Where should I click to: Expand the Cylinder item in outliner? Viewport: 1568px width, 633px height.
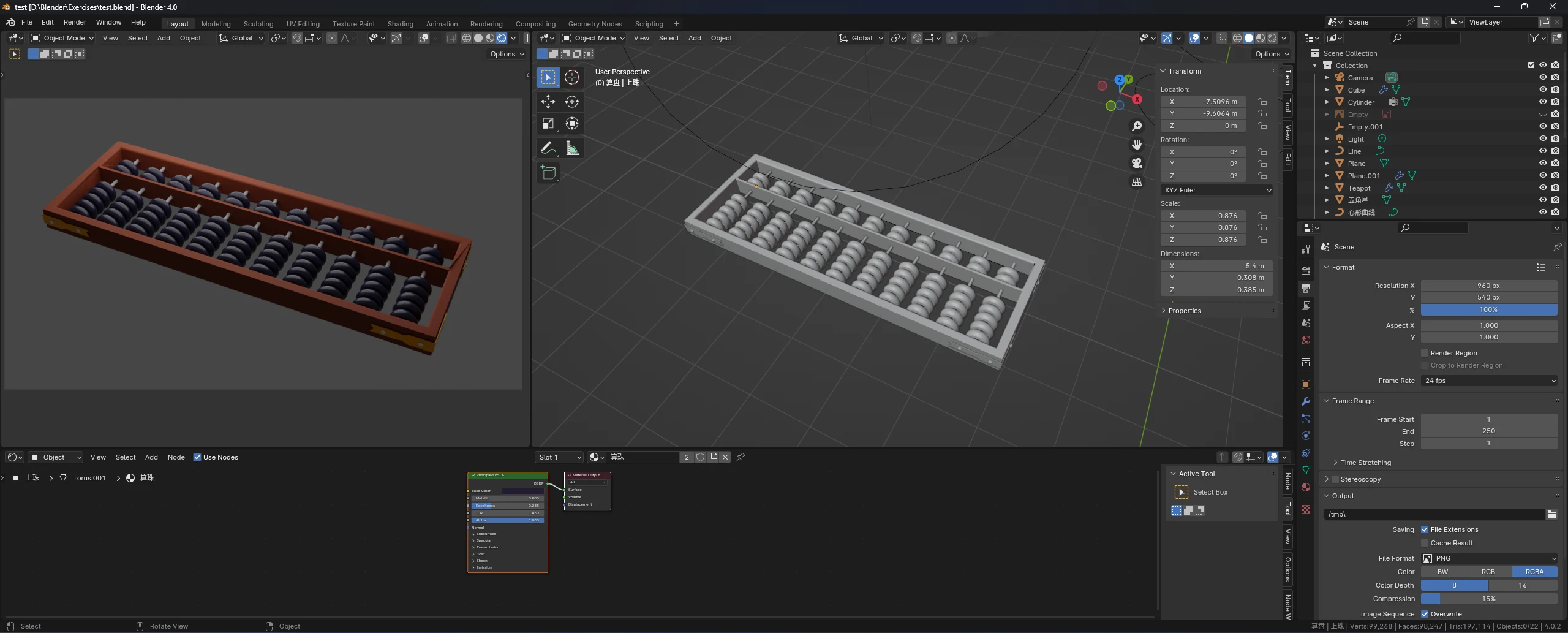pos(1327,102)
